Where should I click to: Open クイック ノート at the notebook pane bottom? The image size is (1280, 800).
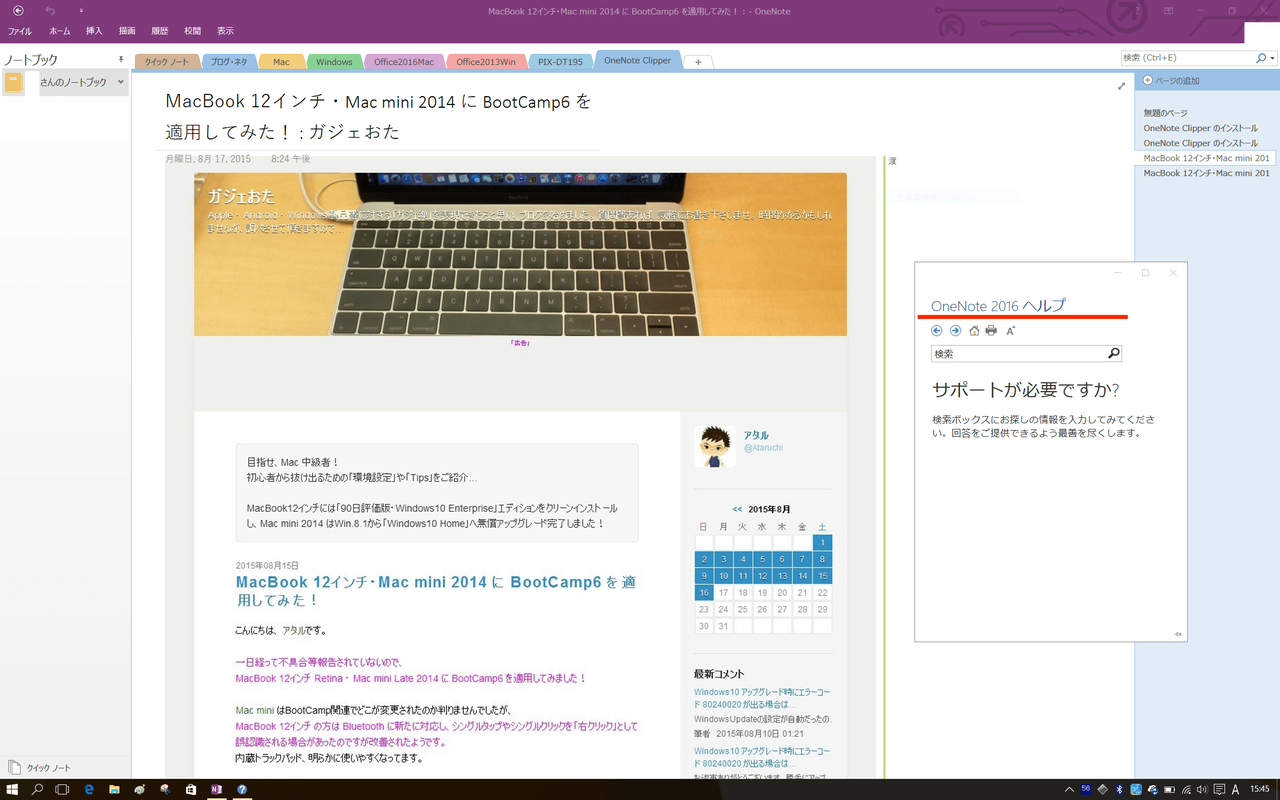point(40,768)
